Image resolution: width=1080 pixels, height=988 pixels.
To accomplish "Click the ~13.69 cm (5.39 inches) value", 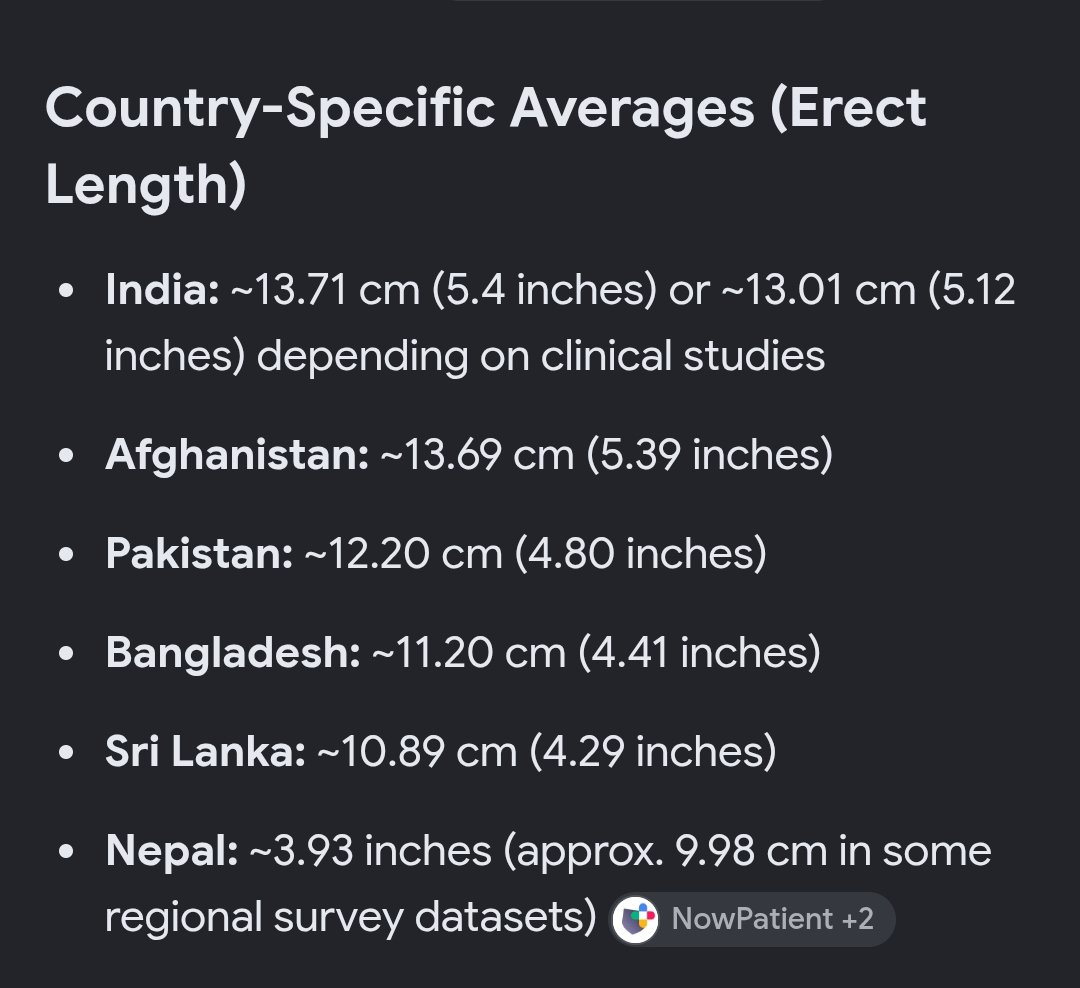I will pos(606,455).
